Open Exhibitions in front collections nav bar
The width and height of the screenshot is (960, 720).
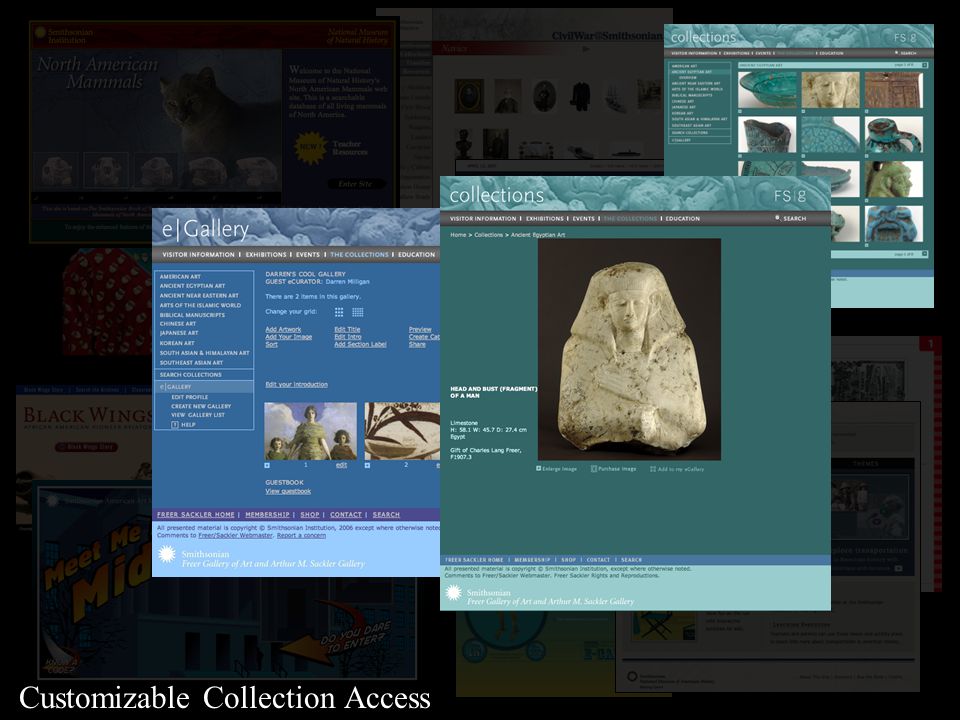[544, 219]
